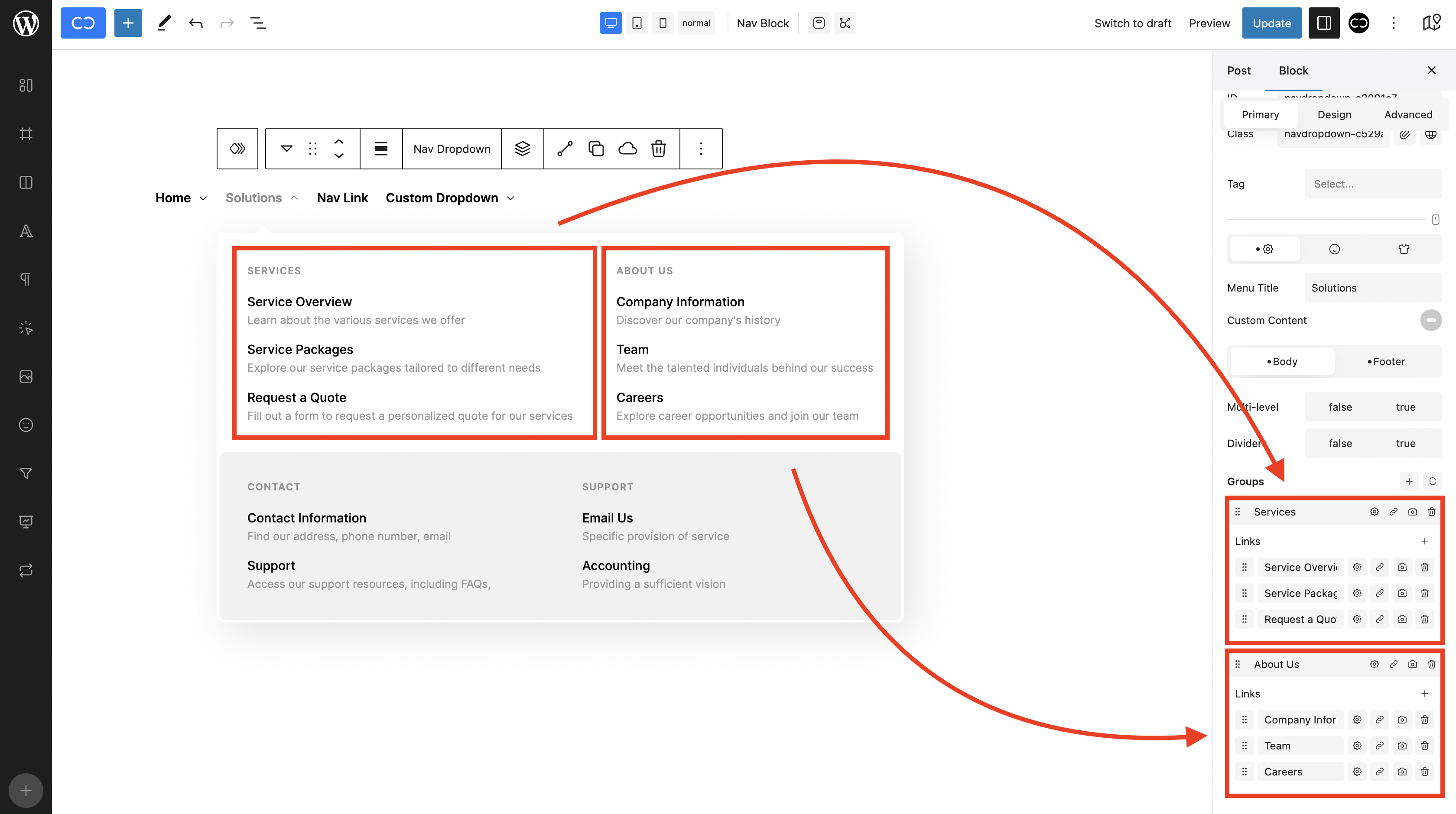
Task: Click the cloud save icon in block toolbar
Action: point(627,149)
